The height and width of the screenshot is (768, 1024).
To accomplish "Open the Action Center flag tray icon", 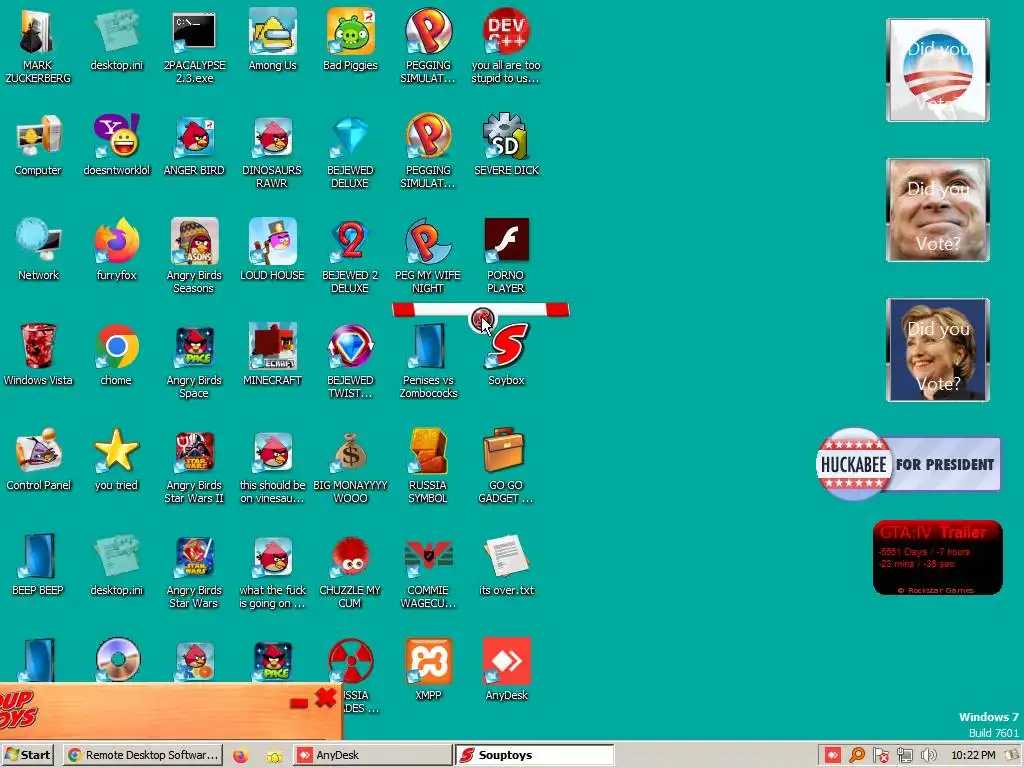I will (x=881, y=756).
